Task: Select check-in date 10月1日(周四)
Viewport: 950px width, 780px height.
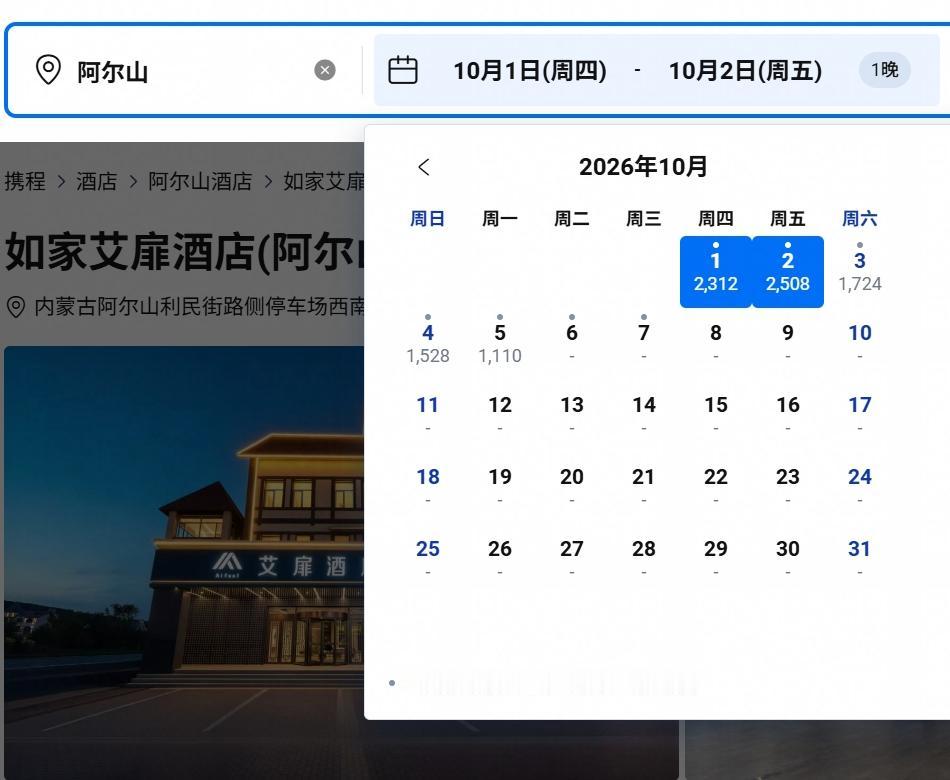Action: coord(530,70)
